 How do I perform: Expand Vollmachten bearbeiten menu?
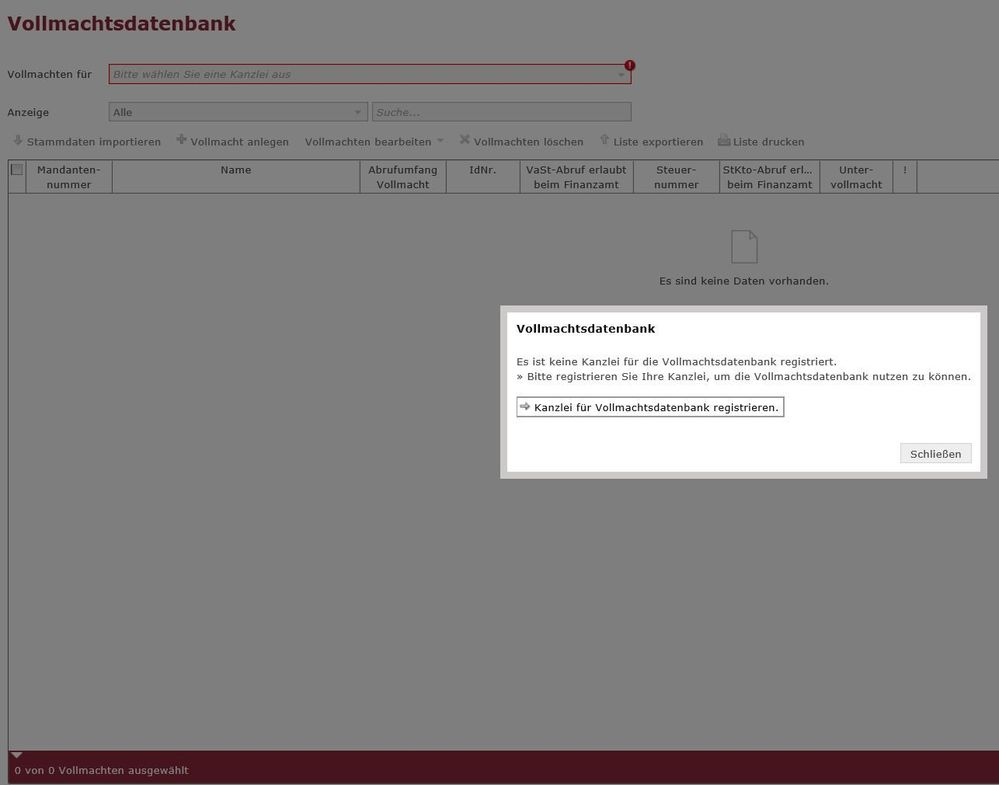pos(374,141)
